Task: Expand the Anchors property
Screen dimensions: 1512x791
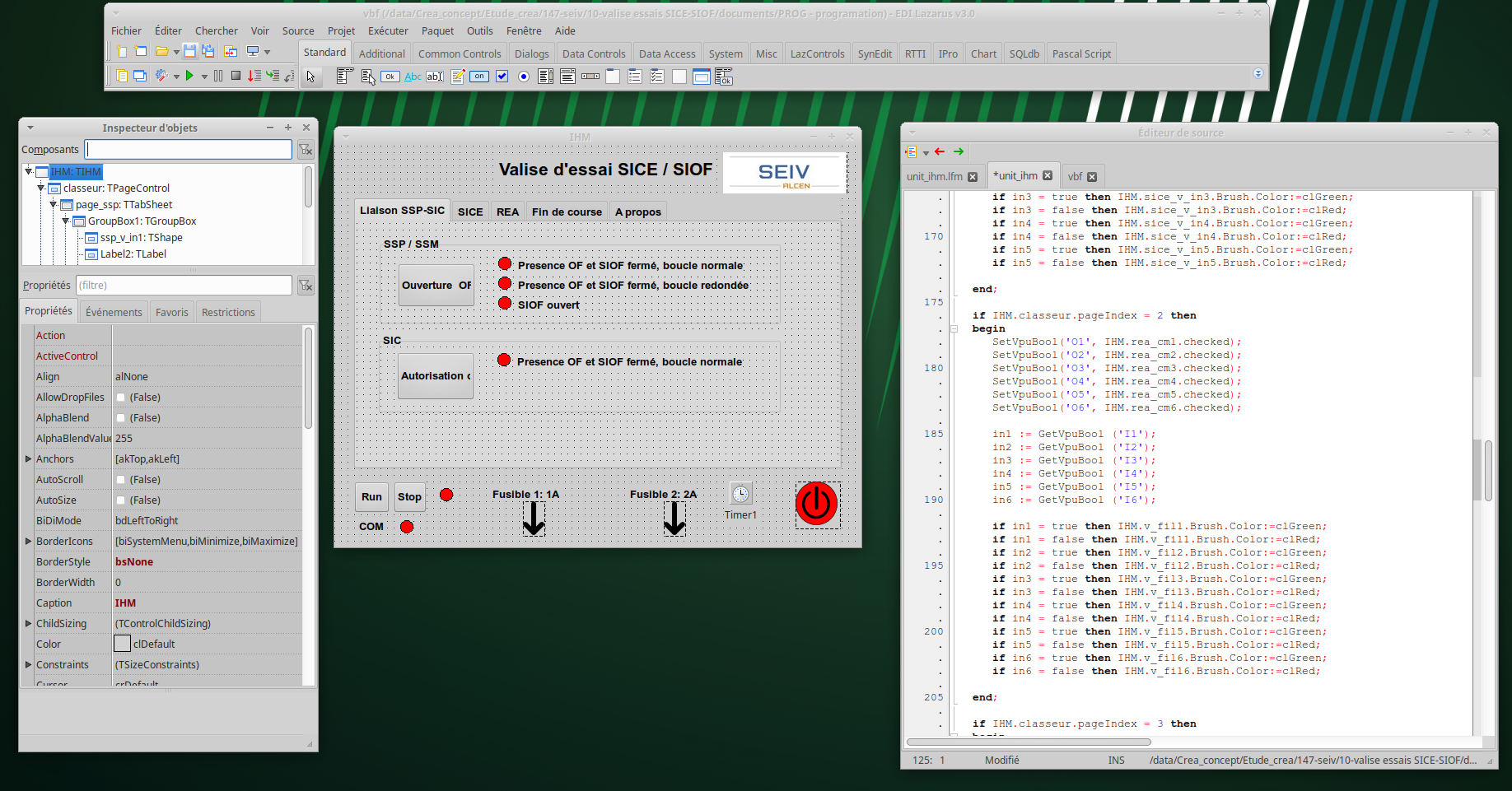Action: tap(29, 459)
